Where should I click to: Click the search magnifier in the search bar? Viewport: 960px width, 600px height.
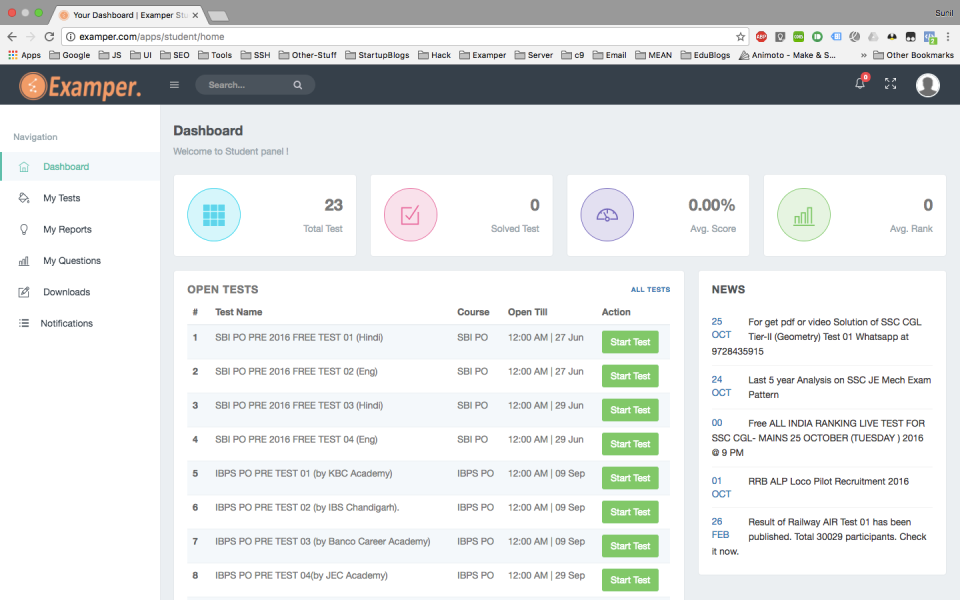tap(297, 85)
